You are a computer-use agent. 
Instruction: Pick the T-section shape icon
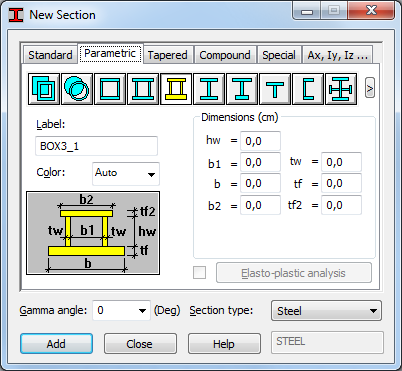(x=275, y=89)
